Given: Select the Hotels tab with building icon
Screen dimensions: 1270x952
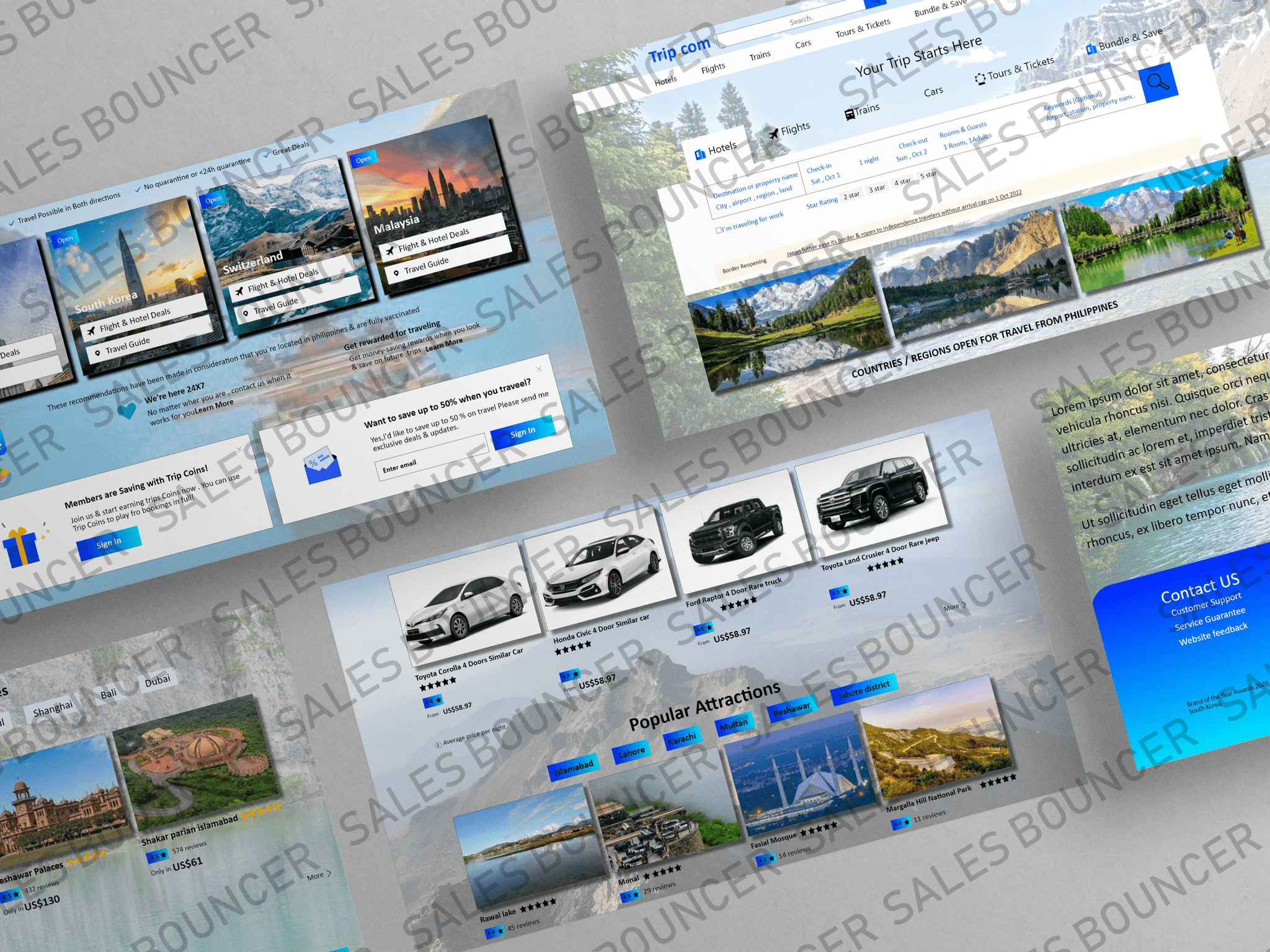Looking at the screenshot, I should (x=716, y=150).
